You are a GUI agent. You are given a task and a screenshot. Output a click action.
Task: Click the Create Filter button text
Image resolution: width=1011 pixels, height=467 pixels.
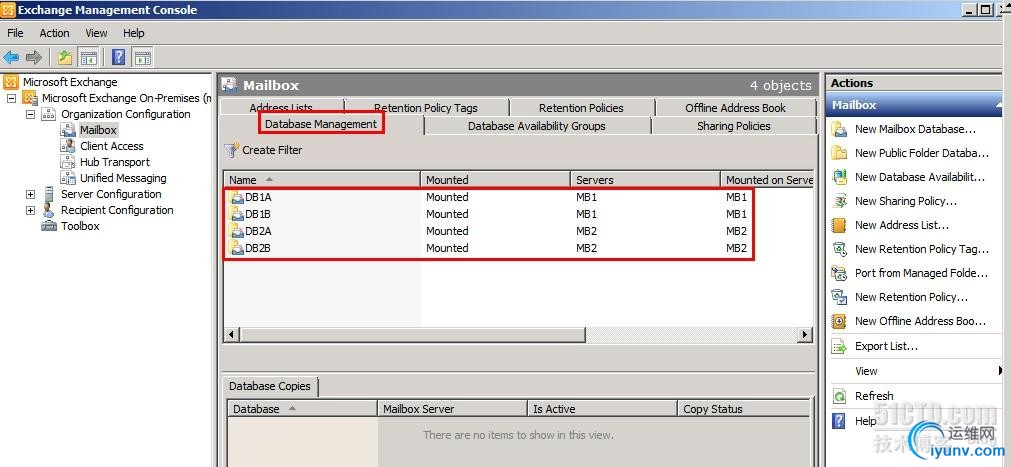point(271,150)
